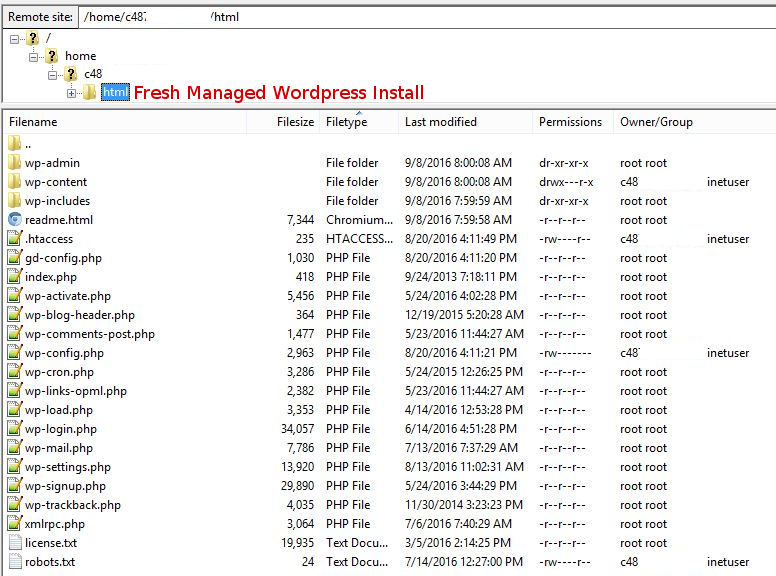Screen dimensions: 776x576
Task: Edit the Remote site path field
Action: pyautogui.click(x=426, y=17)
